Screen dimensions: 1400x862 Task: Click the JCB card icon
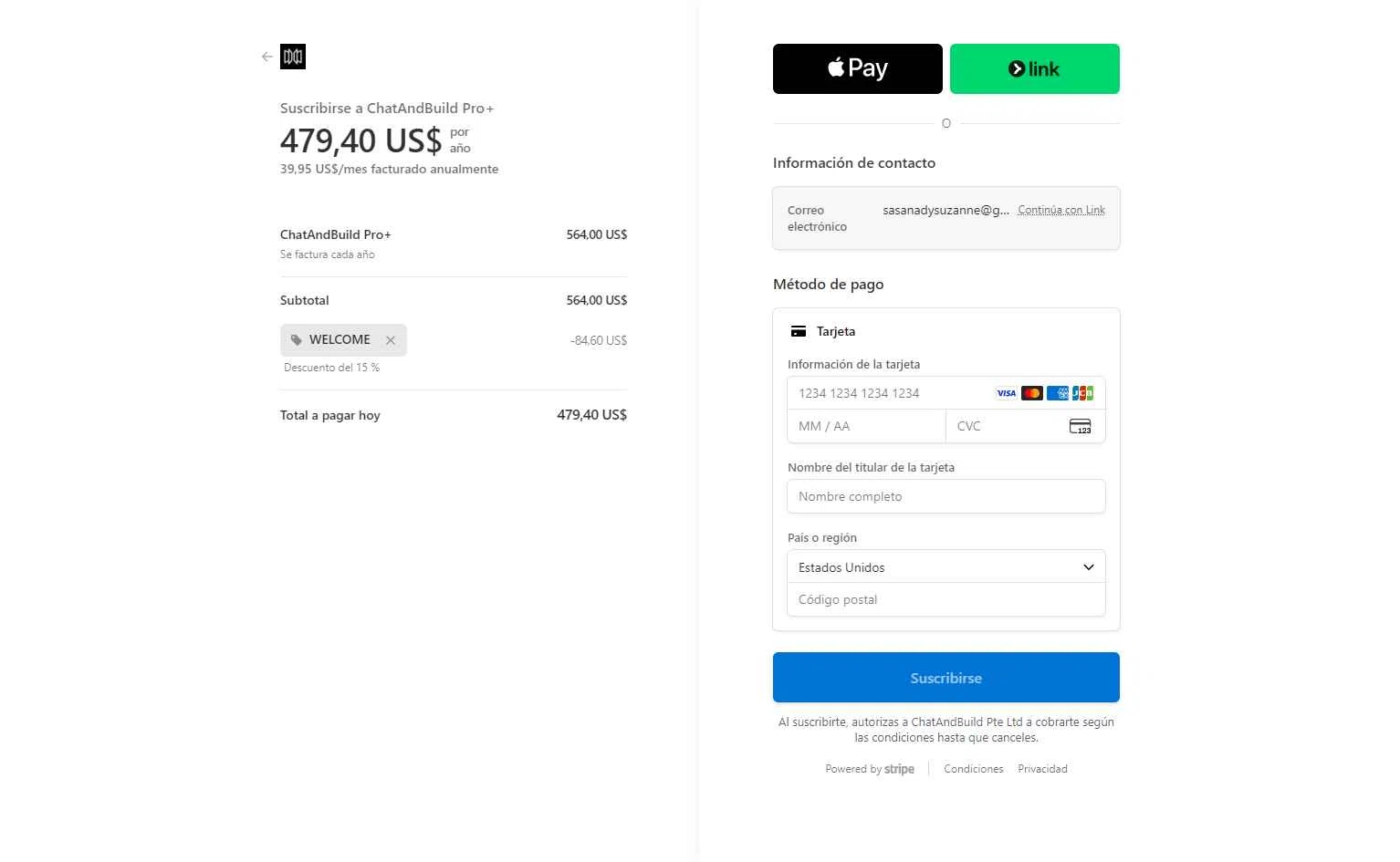(1082, 393)
